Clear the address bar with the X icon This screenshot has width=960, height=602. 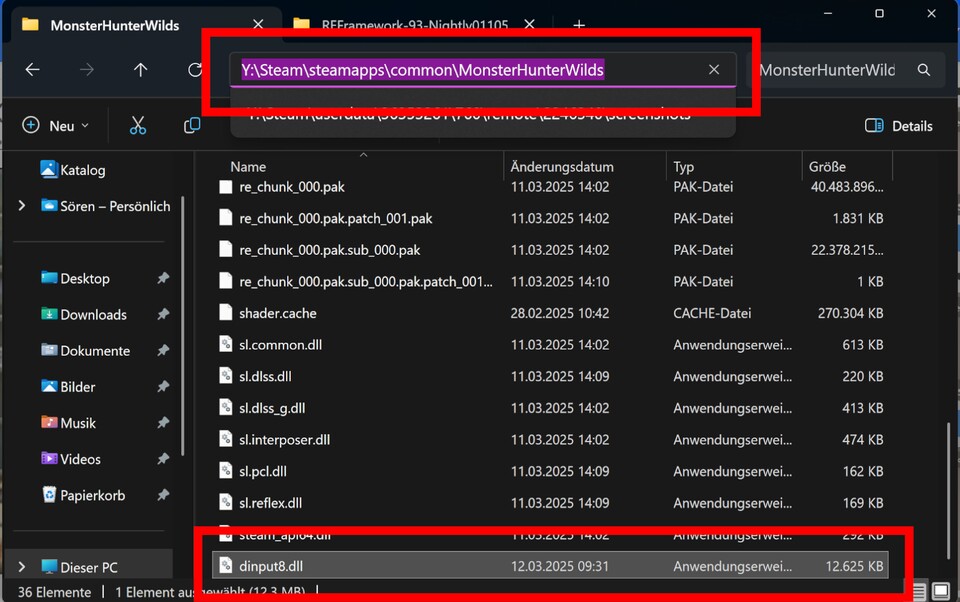[714, 69]
